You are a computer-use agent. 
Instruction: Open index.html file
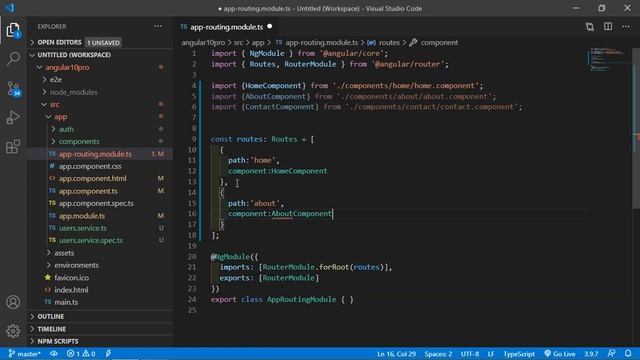click(100, 290)
